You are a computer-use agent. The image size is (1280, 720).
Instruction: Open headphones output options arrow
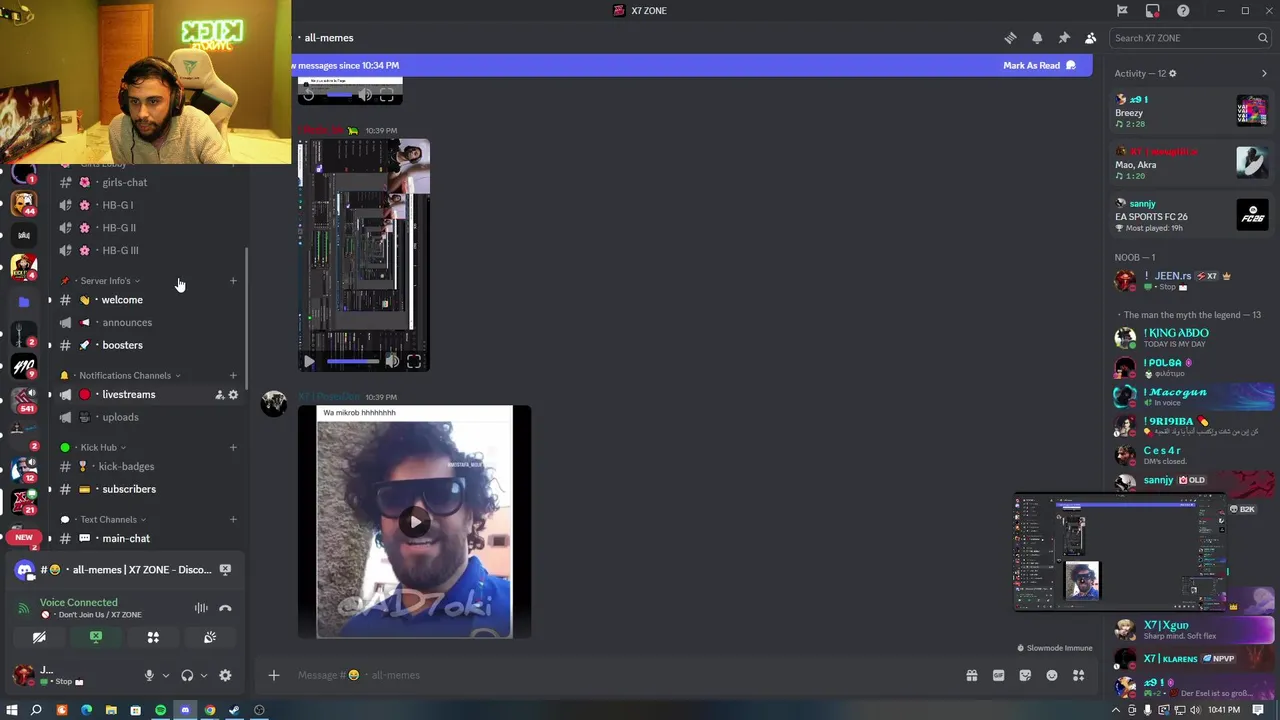203,676
